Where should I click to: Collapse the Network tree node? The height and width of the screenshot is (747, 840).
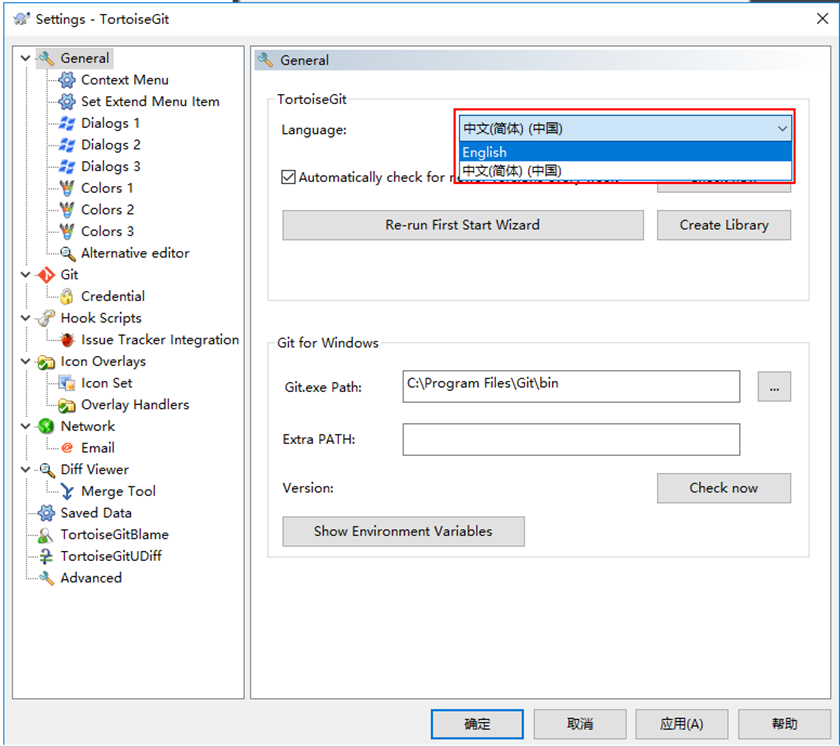coord(25,426)
